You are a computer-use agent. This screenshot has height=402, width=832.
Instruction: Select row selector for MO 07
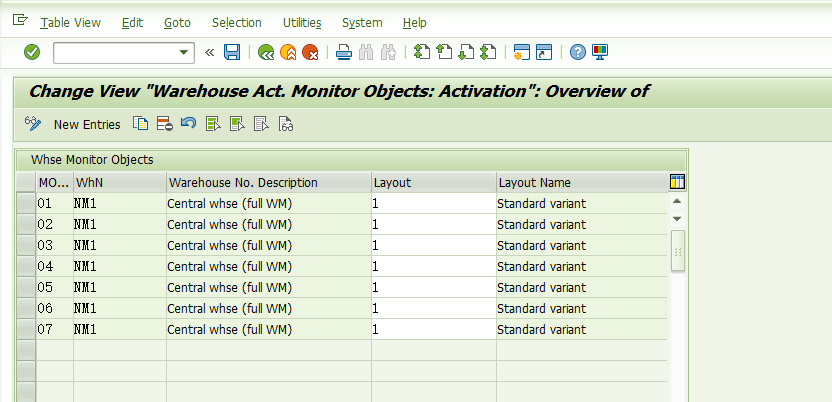pyautogui.click(x=25, y=329)
